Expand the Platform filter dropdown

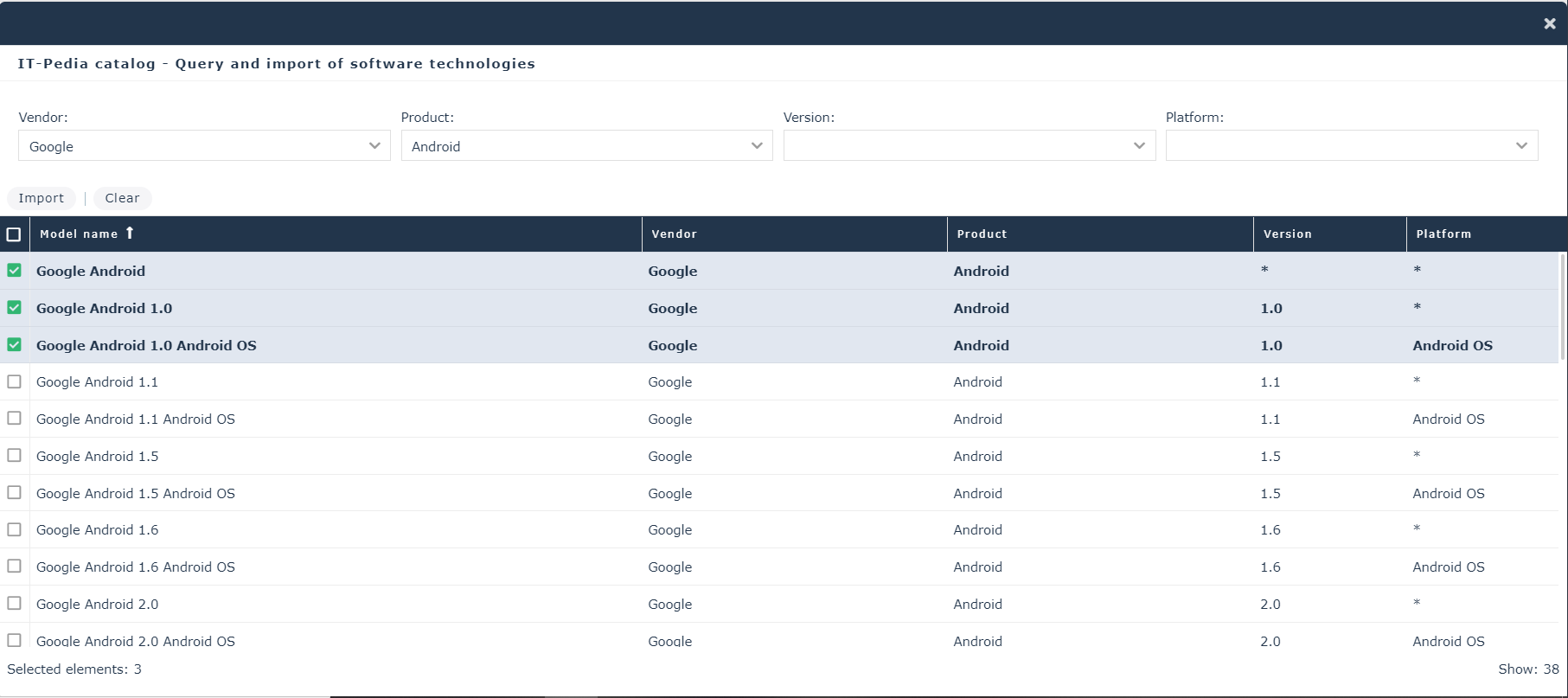pos(1351,146)
